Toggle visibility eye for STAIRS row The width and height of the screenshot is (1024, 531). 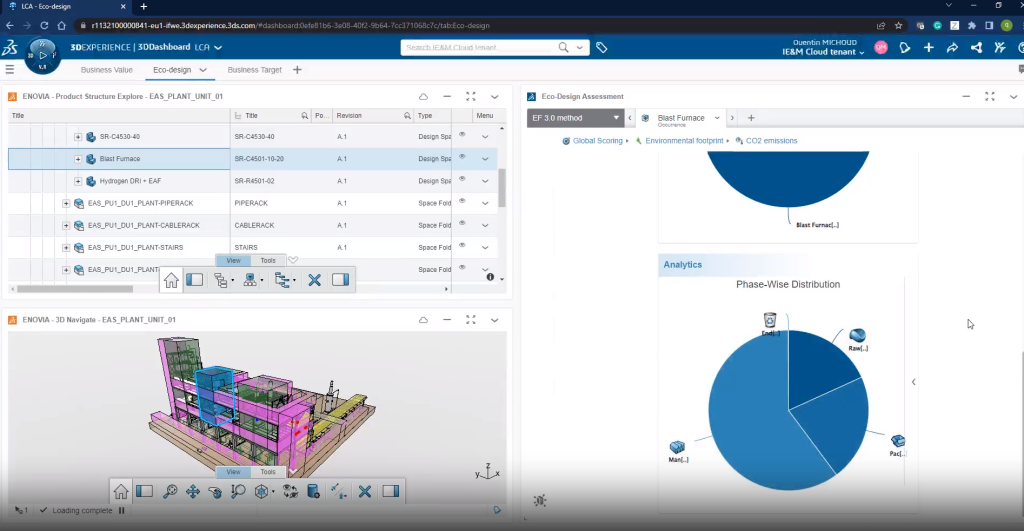coord(462,246)
